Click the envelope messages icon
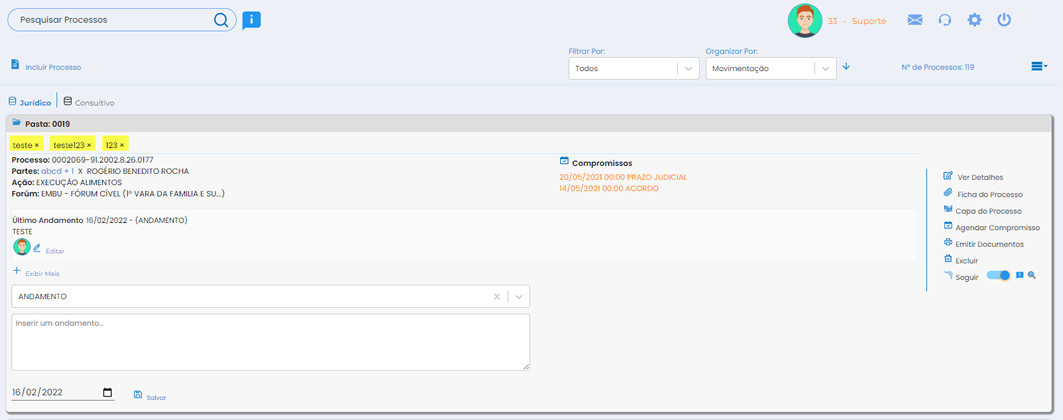This screenshot has width=1063, height=420. click(914, 20)
